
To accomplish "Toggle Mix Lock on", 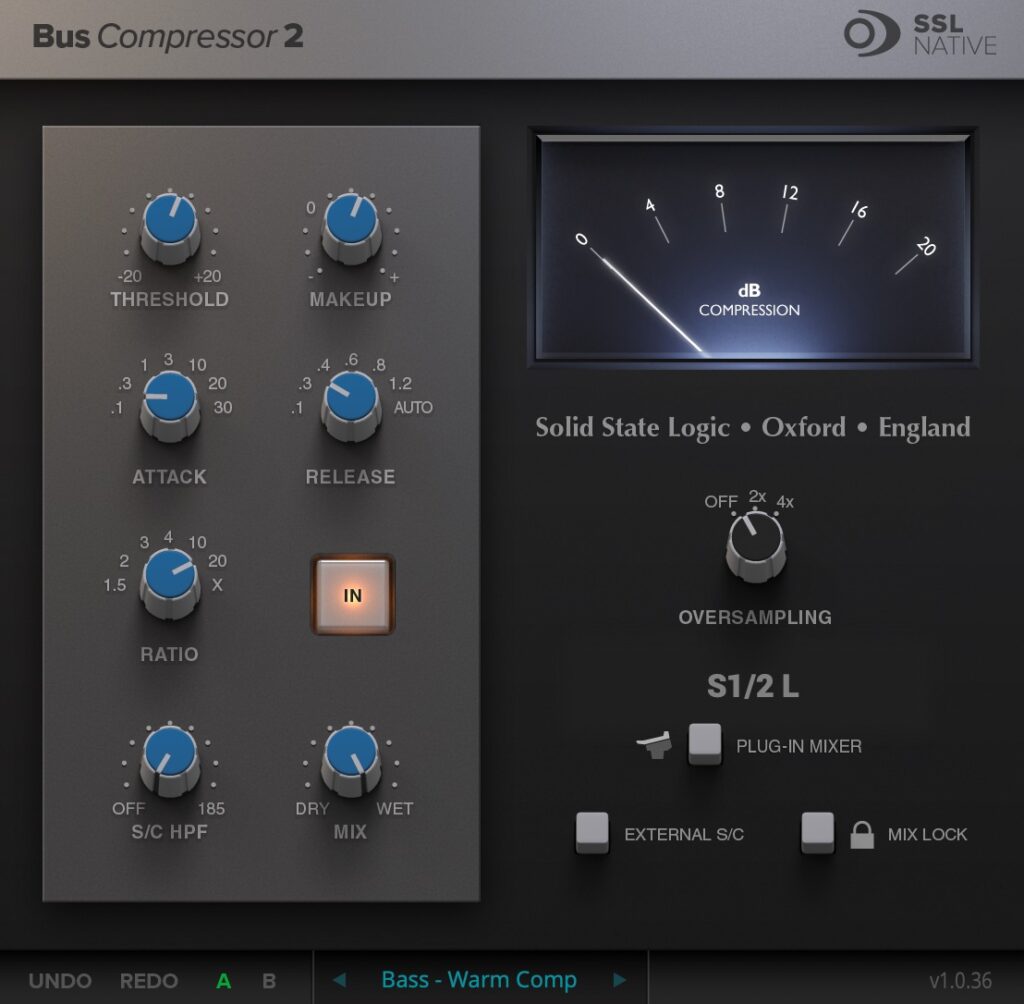I will pos(818,833).
